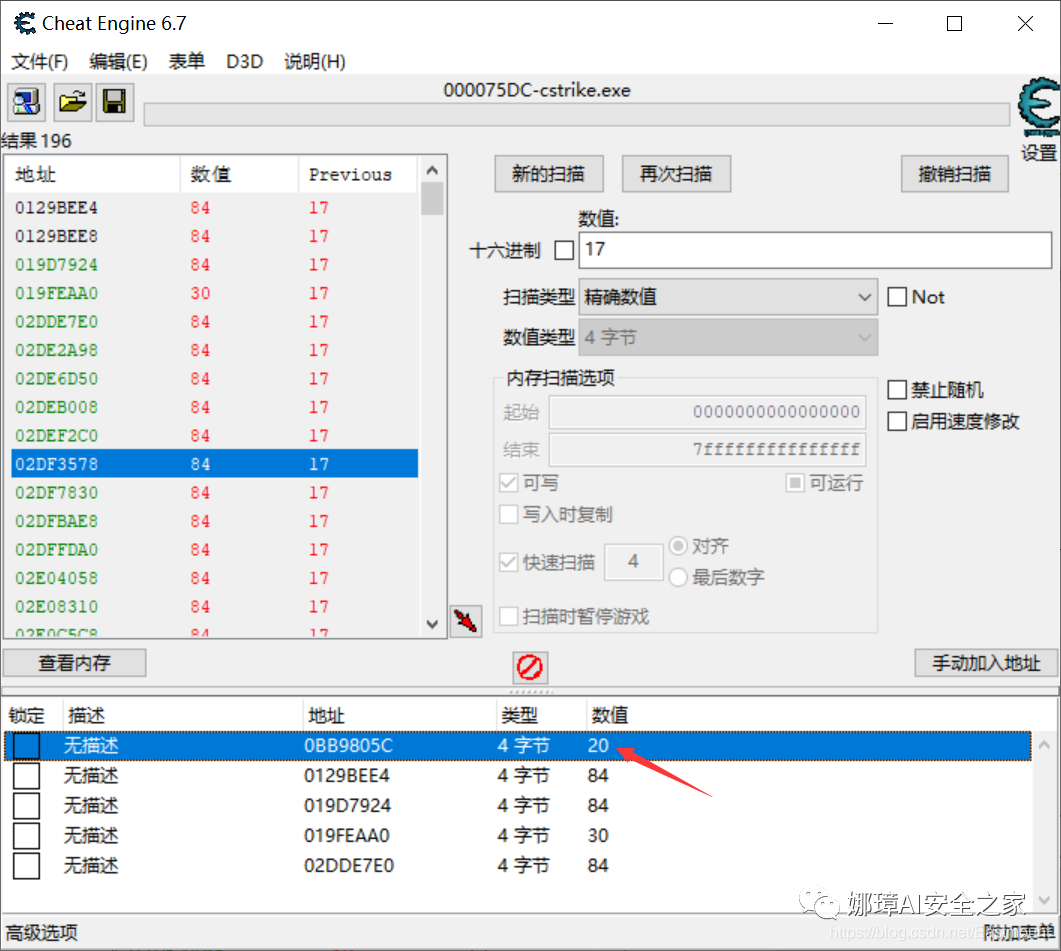The width and height of the screenshot is (1061, 951).
Task: Click the Previous column header
Action: pyautogui.click(x=357, y=175)
